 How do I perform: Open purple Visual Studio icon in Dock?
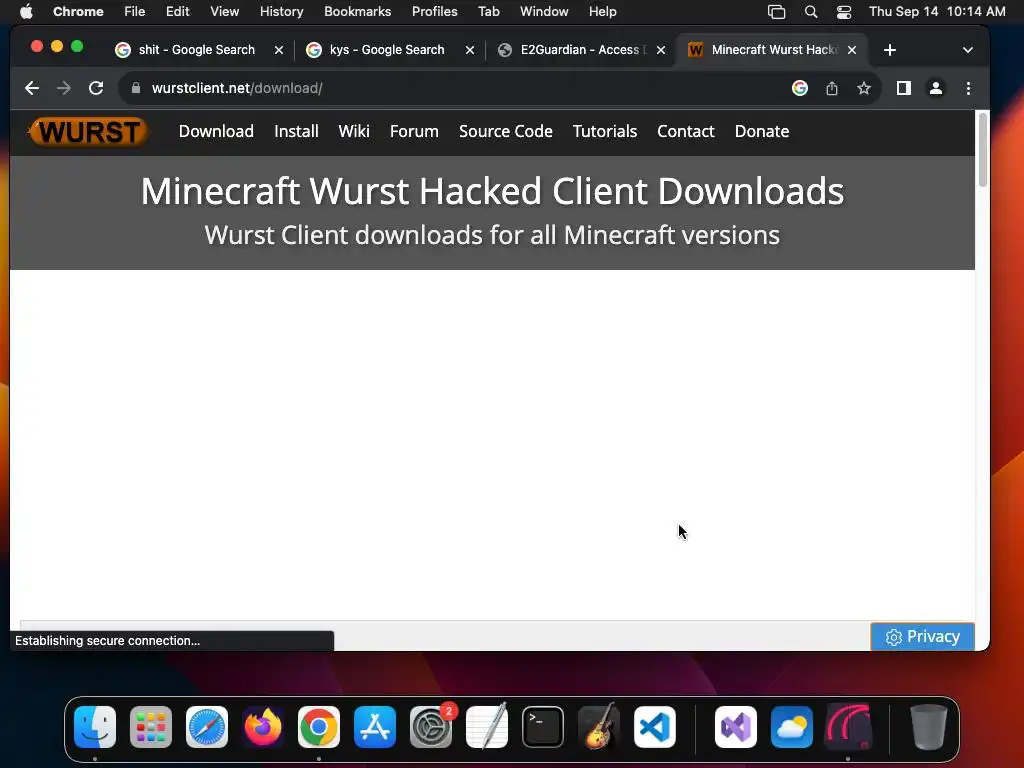pos(736,727)
